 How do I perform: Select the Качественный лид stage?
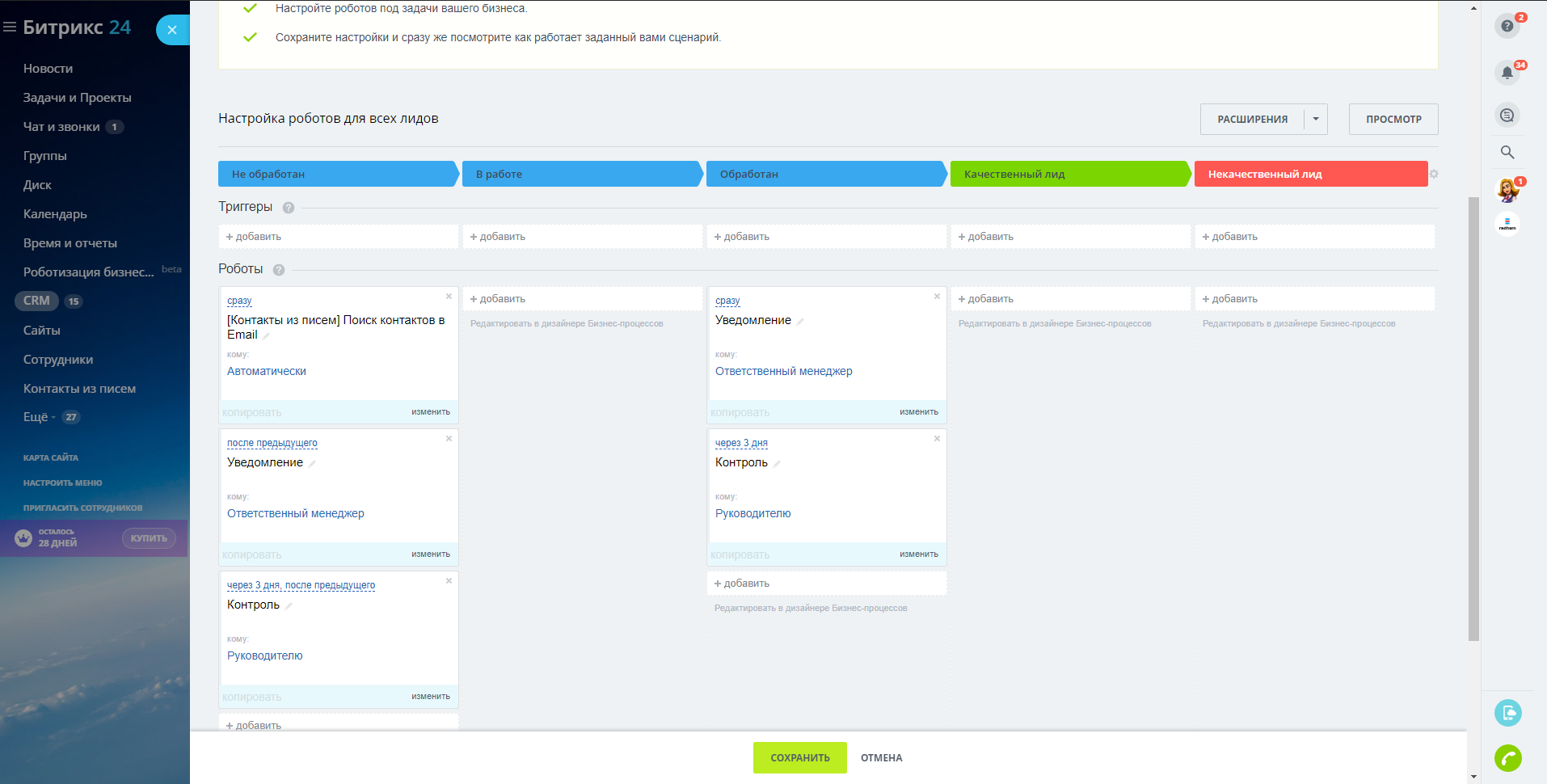coord(1071,174)
